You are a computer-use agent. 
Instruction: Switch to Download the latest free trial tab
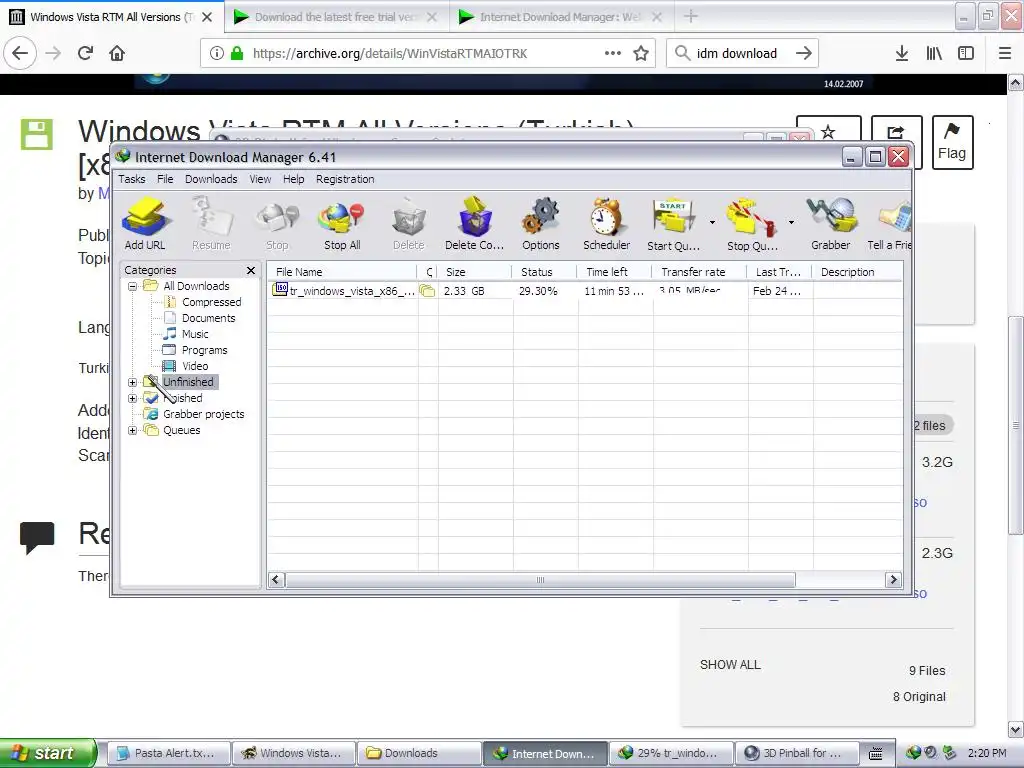335,17
